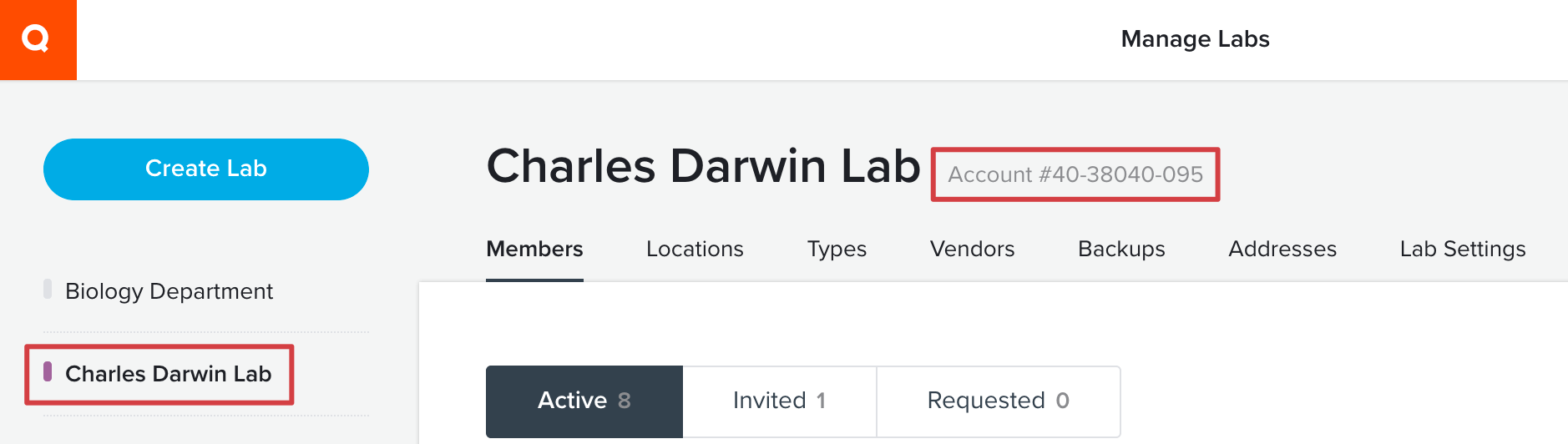Click the purple Charles Darwin Lab color marker

pyautogui.click(x=48, y=371)
